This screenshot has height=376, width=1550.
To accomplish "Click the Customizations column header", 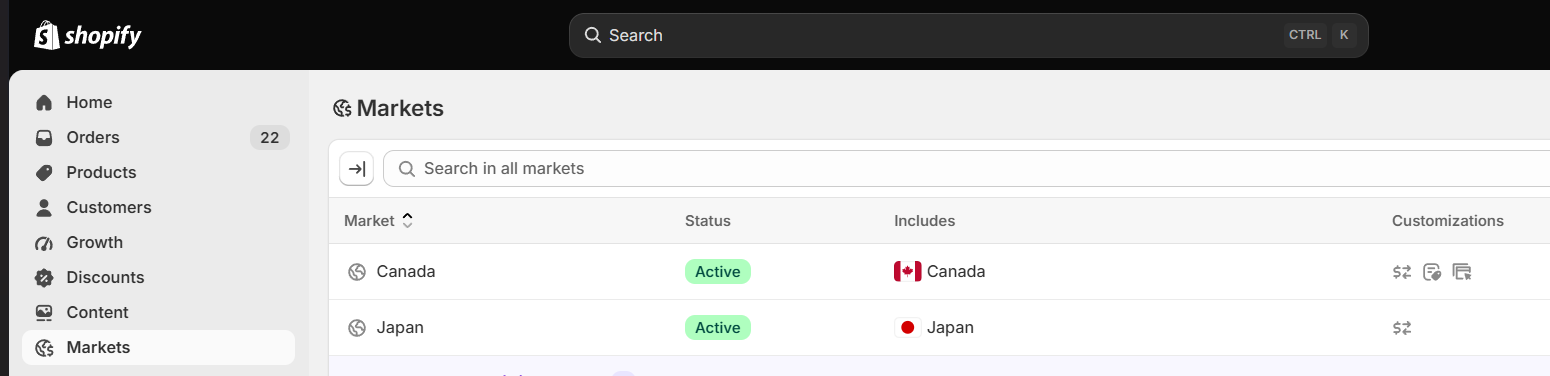I will click(x=1448, y=221).
